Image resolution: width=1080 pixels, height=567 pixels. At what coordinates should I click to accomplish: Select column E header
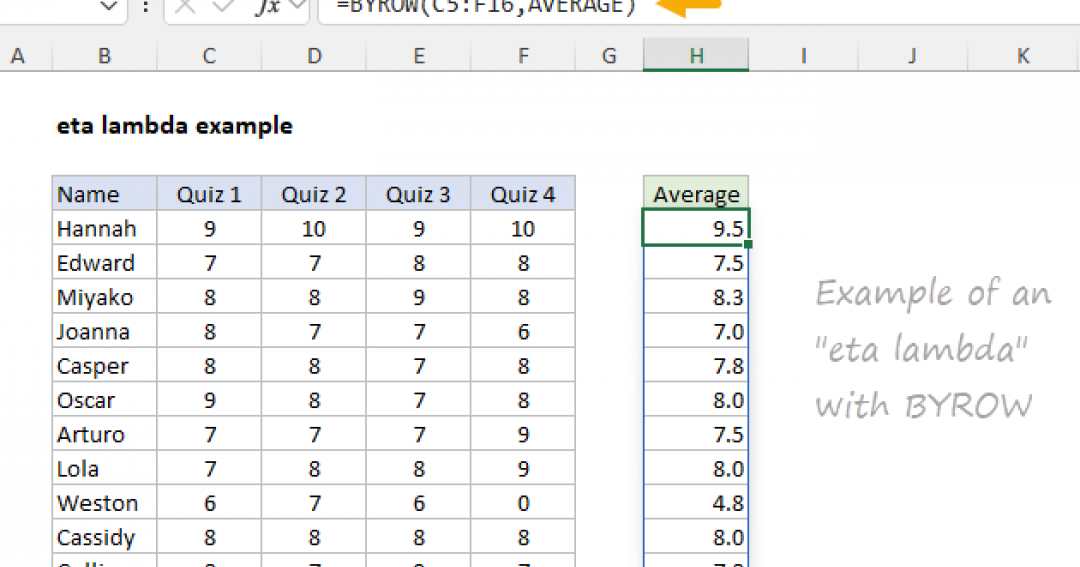pyautogui.click(x=419, y=55)
